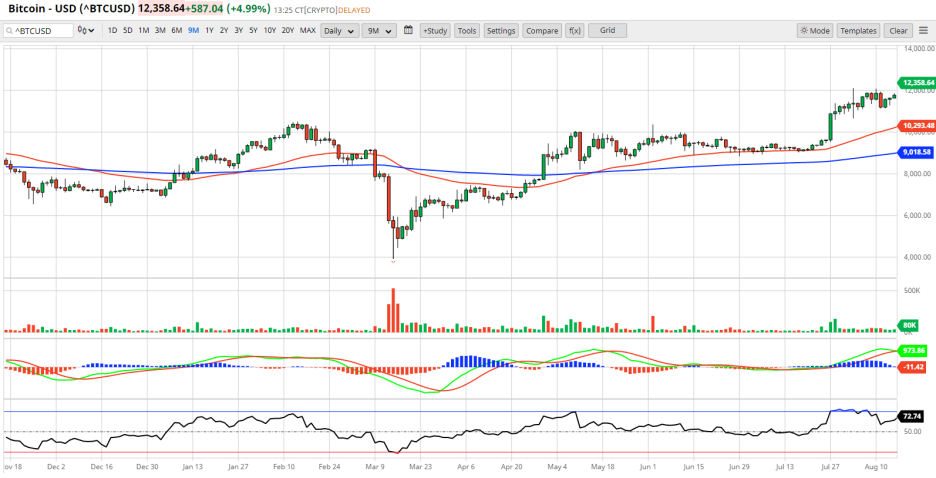Viewport: 936px width, 478px height.
Task: Click the +587.04 price change text
Action: coord(204,9)
